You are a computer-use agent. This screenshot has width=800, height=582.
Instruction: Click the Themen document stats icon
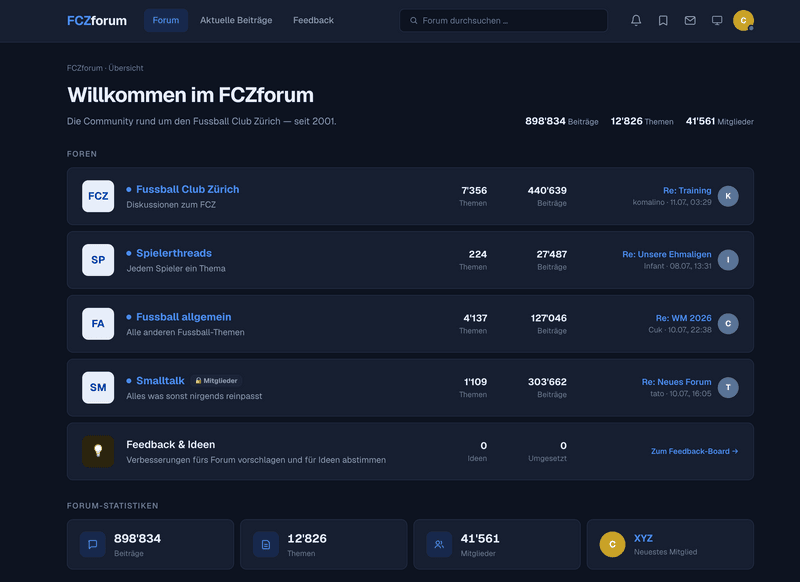(266, 544)
